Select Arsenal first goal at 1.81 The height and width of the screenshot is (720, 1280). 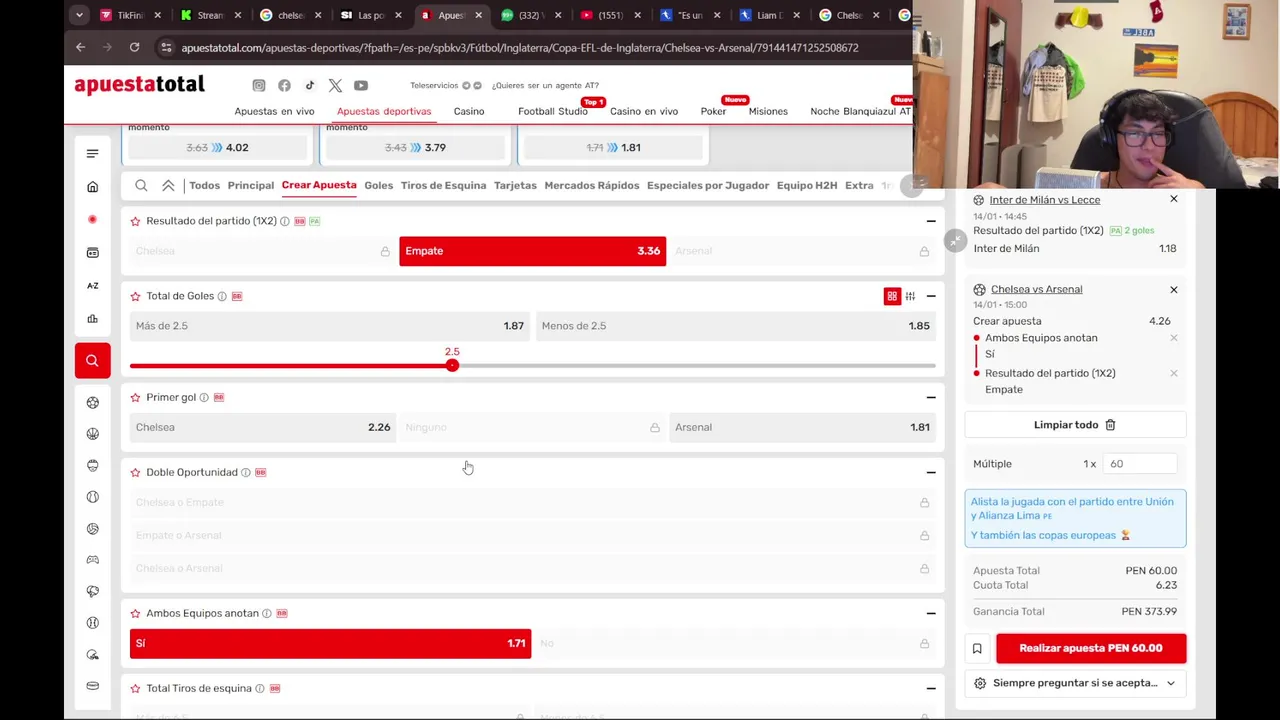[x=802, y=427]
